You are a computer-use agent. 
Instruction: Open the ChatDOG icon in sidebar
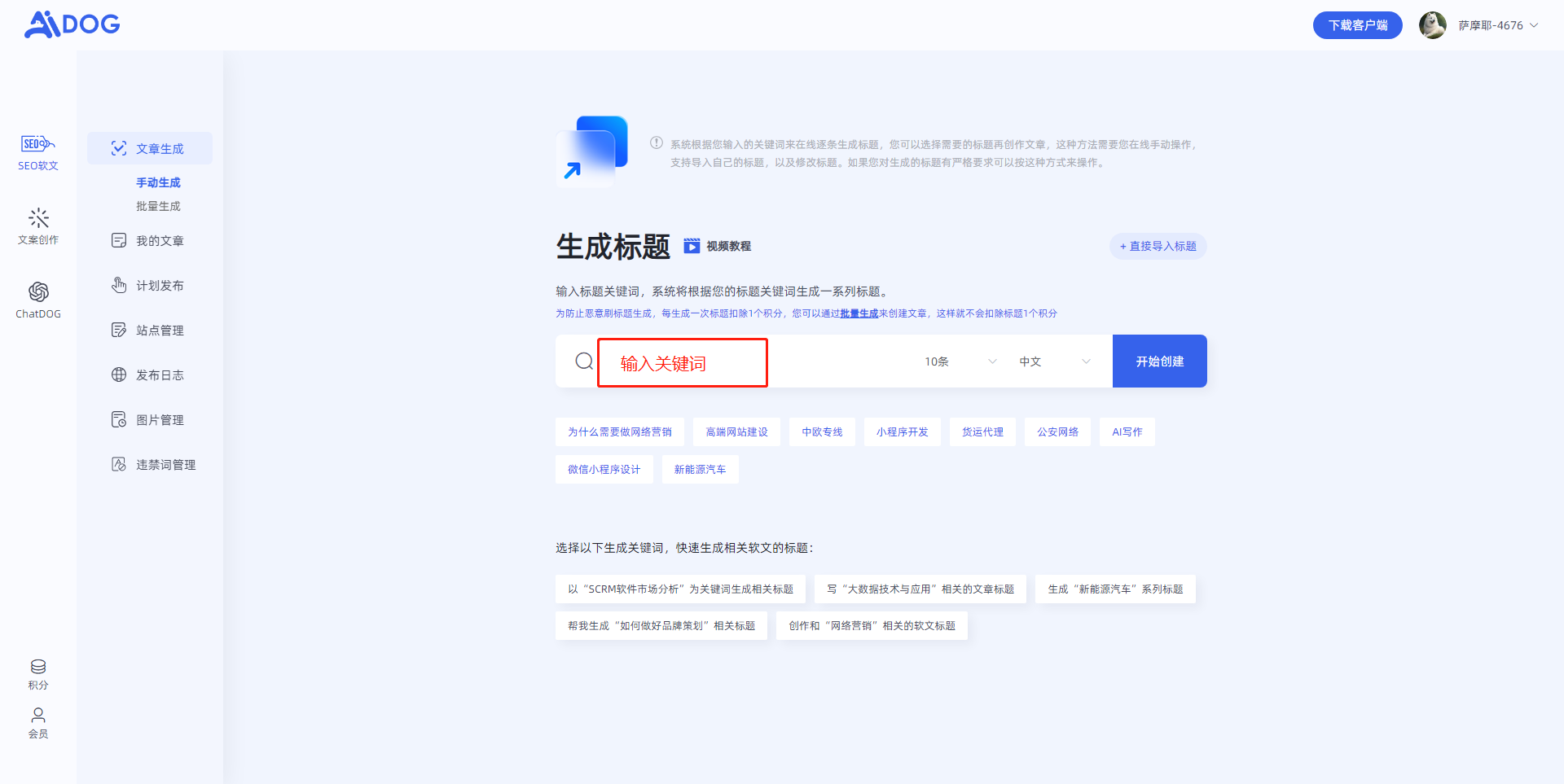click(x=38, y=291)
